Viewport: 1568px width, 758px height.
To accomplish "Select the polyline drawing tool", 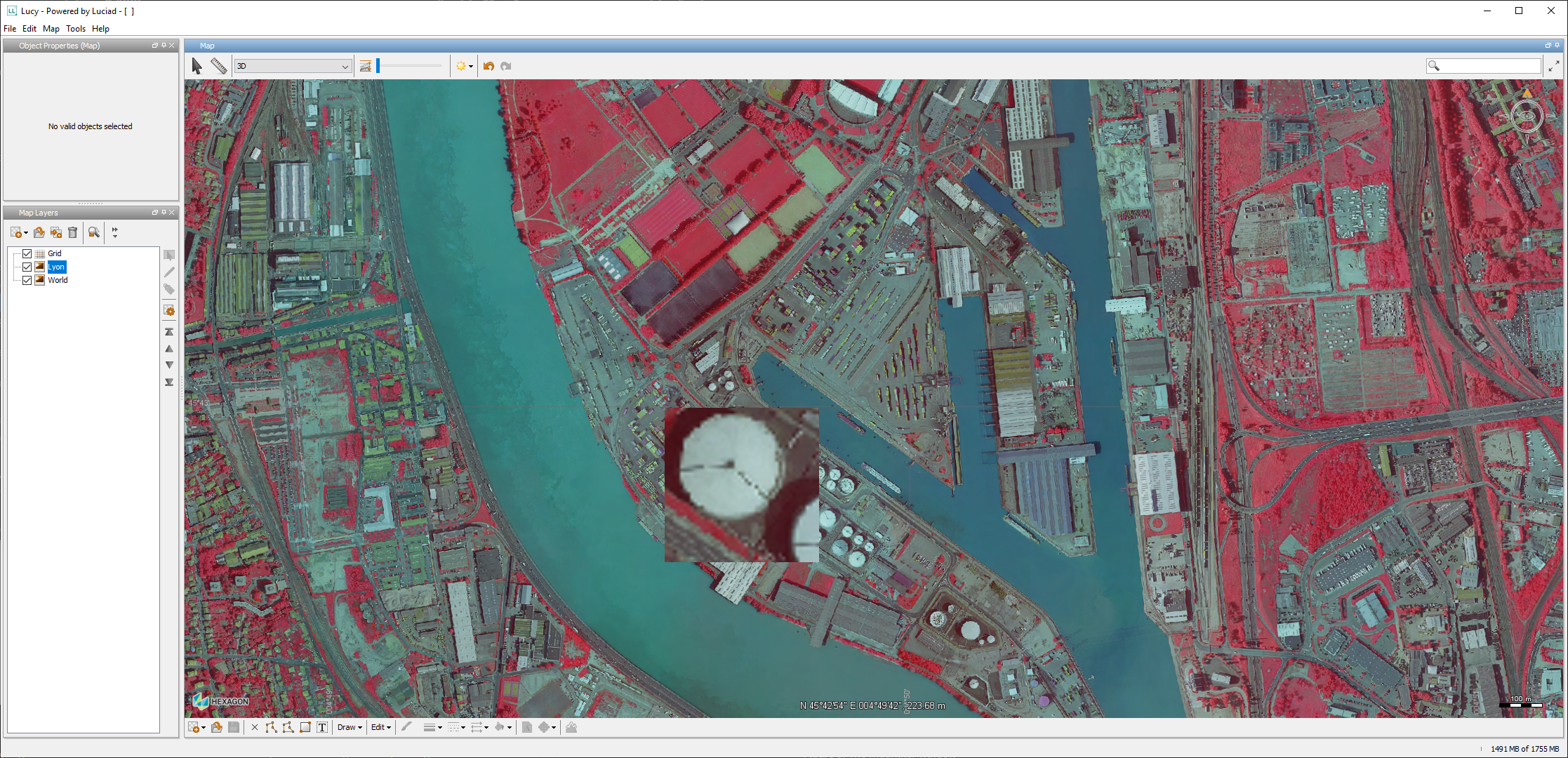I will tap(271, 727).
